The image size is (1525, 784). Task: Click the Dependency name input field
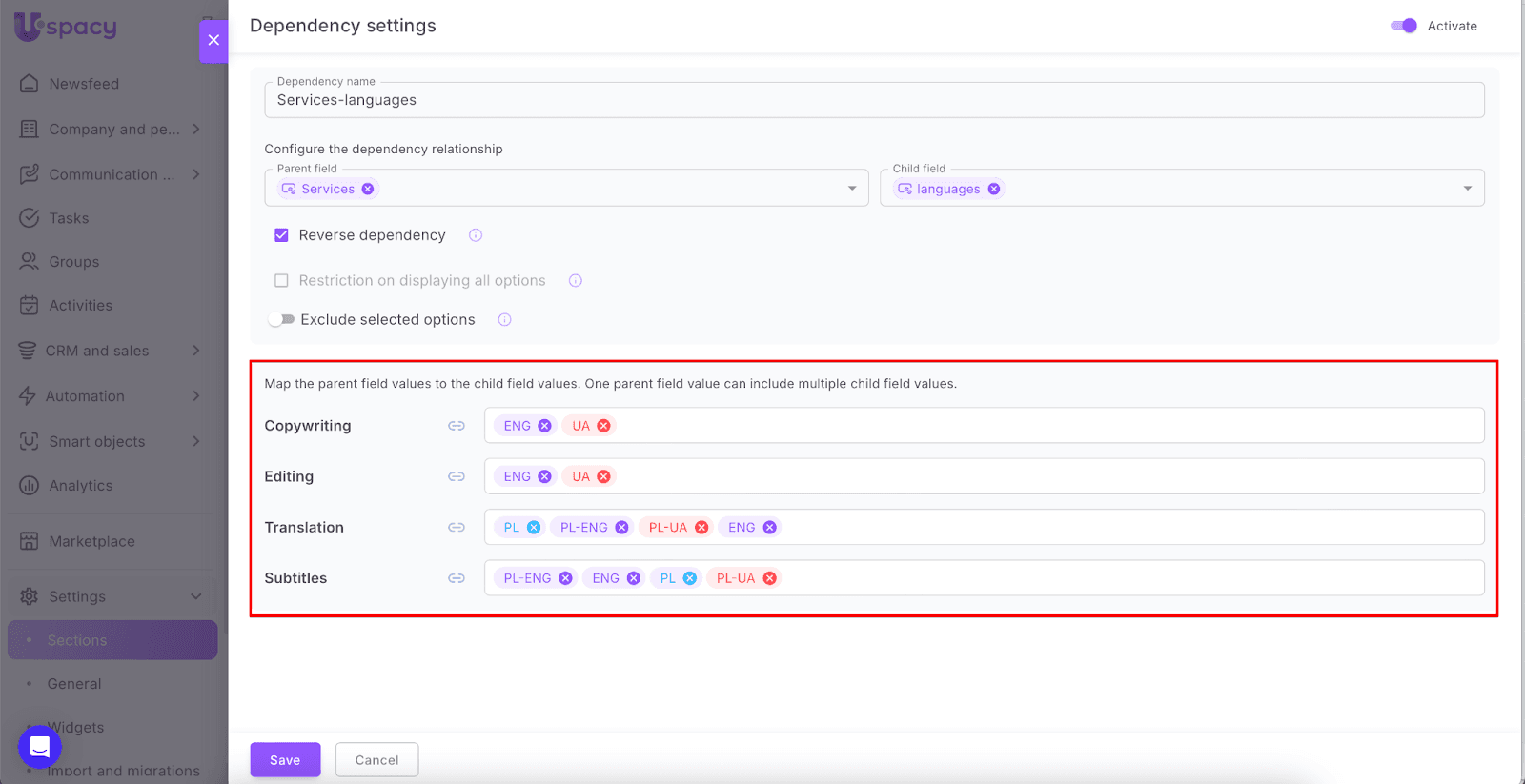pyautogui.click(x=873, y=101)
